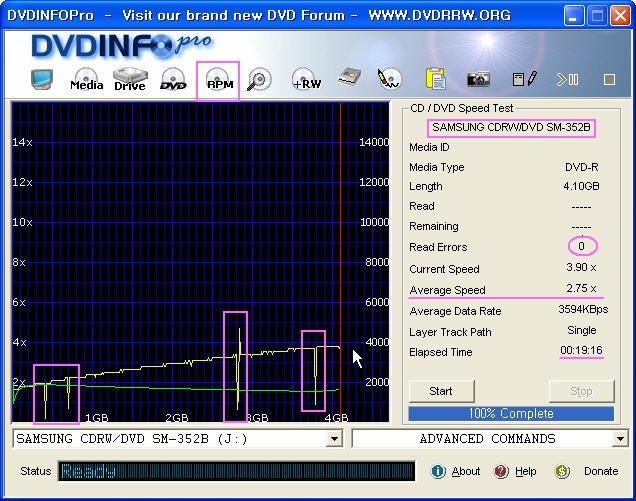Image resolution: width=636 pixels, height=501 pixels.
Task: Click the Current Speed 3.90 x value
Action: (x=581, y=268)
